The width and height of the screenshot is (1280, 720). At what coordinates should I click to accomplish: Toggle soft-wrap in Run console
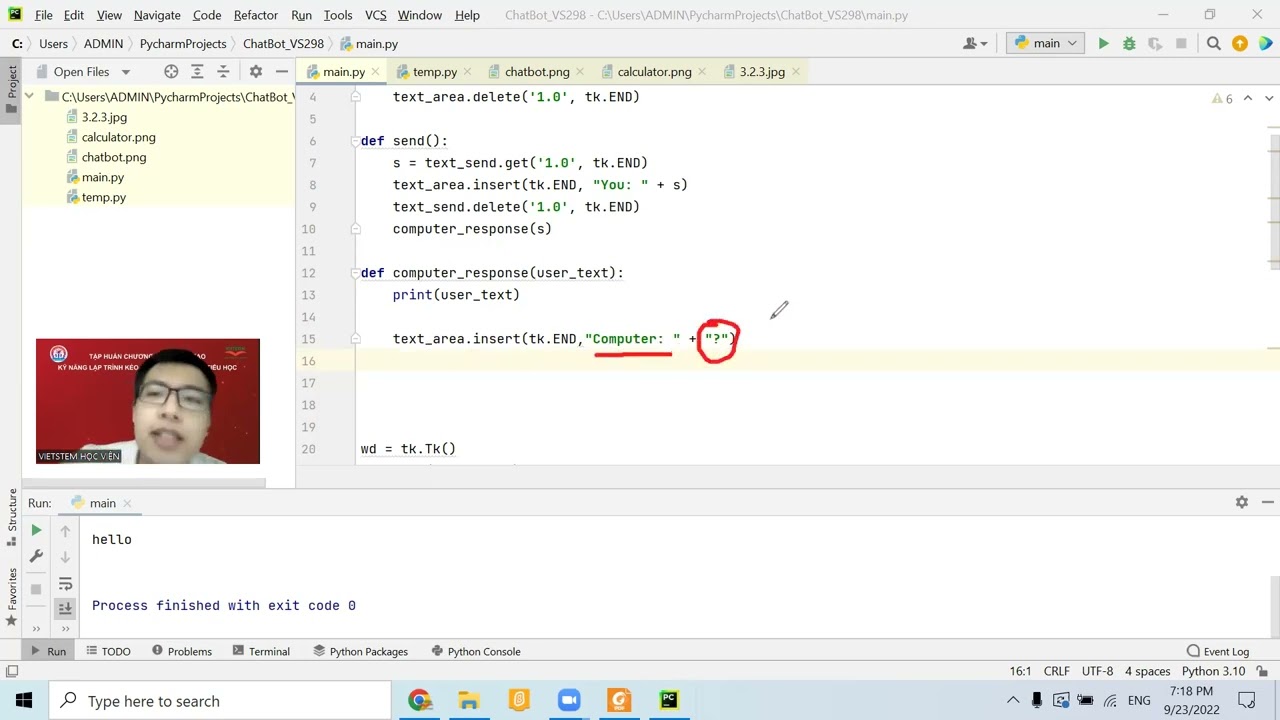click(66, 583)
